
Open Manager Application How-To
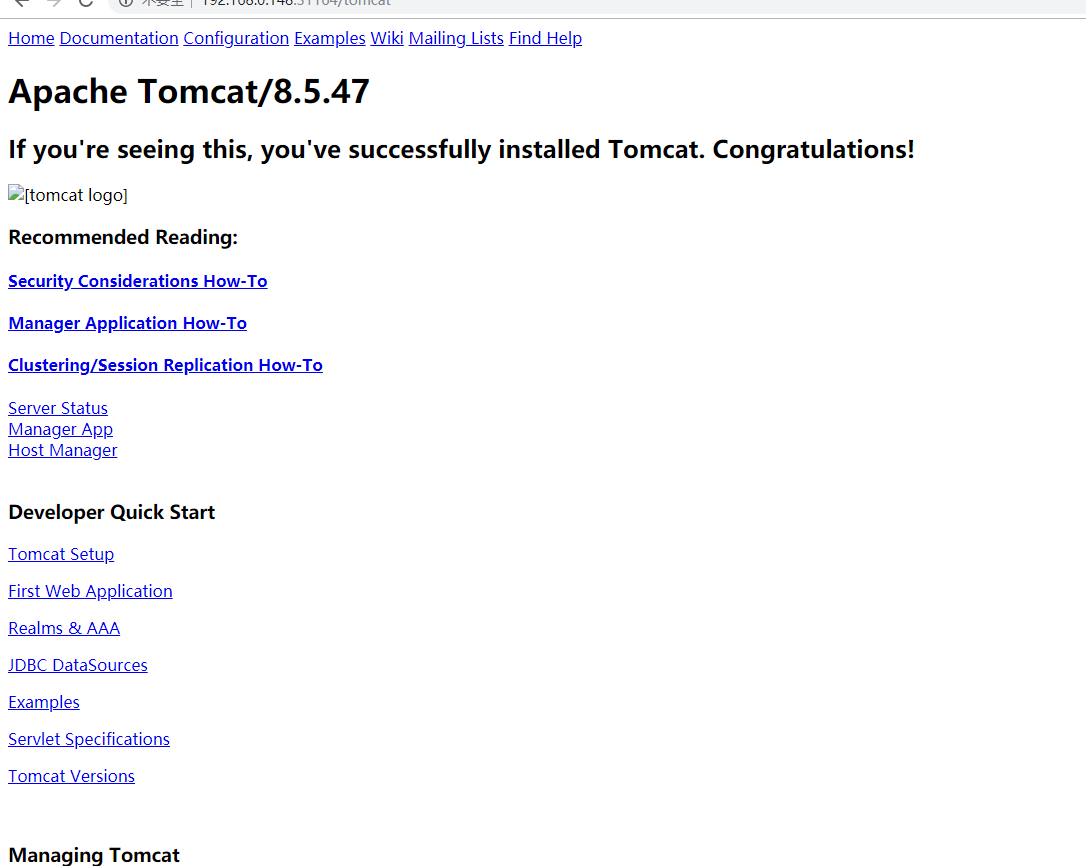pos(127,323)
